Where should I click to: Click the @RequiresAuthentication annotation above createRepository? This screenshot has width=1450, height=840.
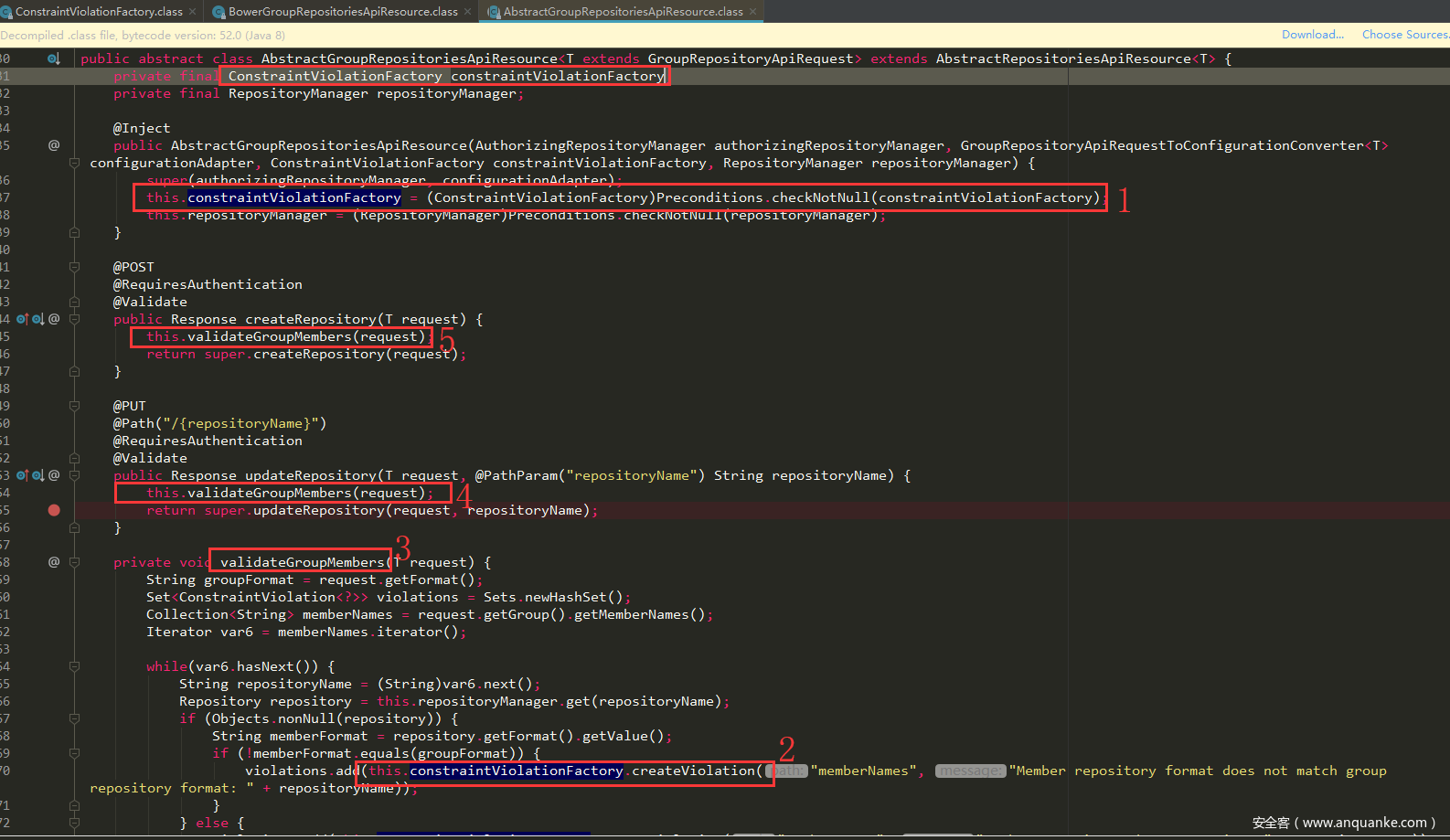tap(208, 284)
